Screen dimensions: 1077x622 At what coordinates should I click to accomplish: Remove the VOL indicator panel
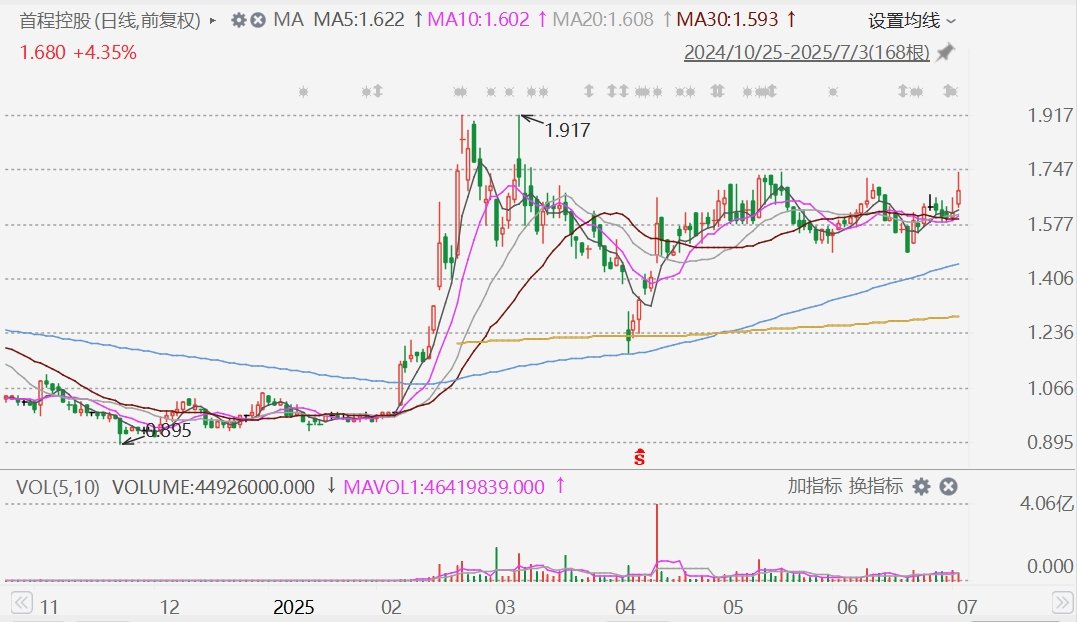click(x=949, y=487)
